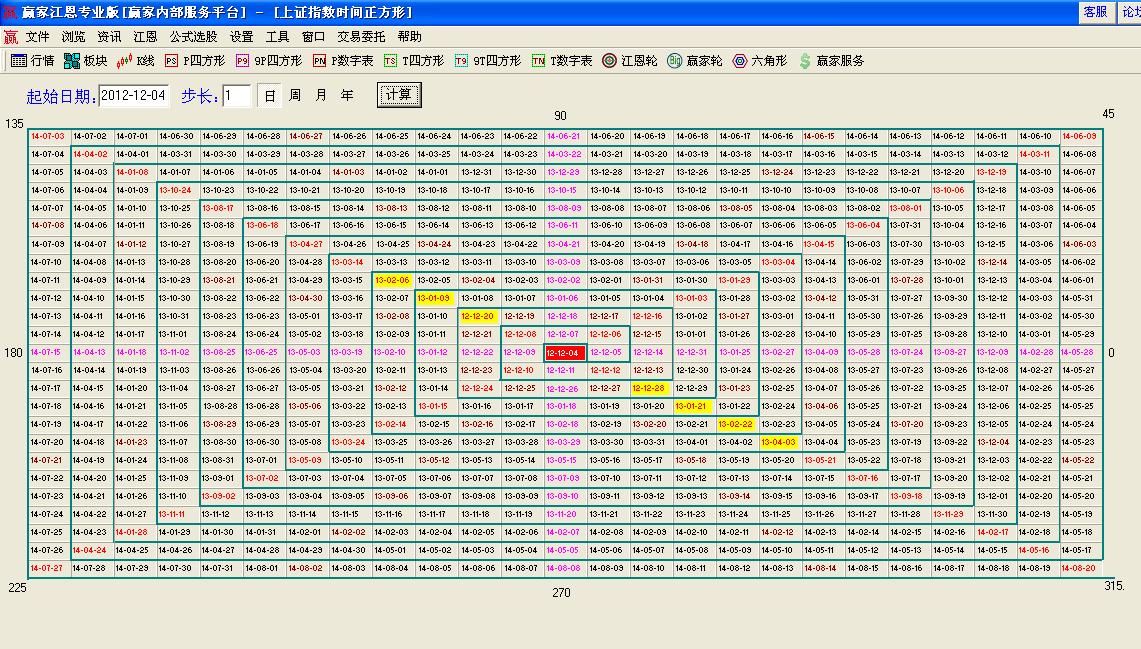This screenshot has width=1141, height=649.
Task: Open the T四方形 time square
Action: (414, 61)
